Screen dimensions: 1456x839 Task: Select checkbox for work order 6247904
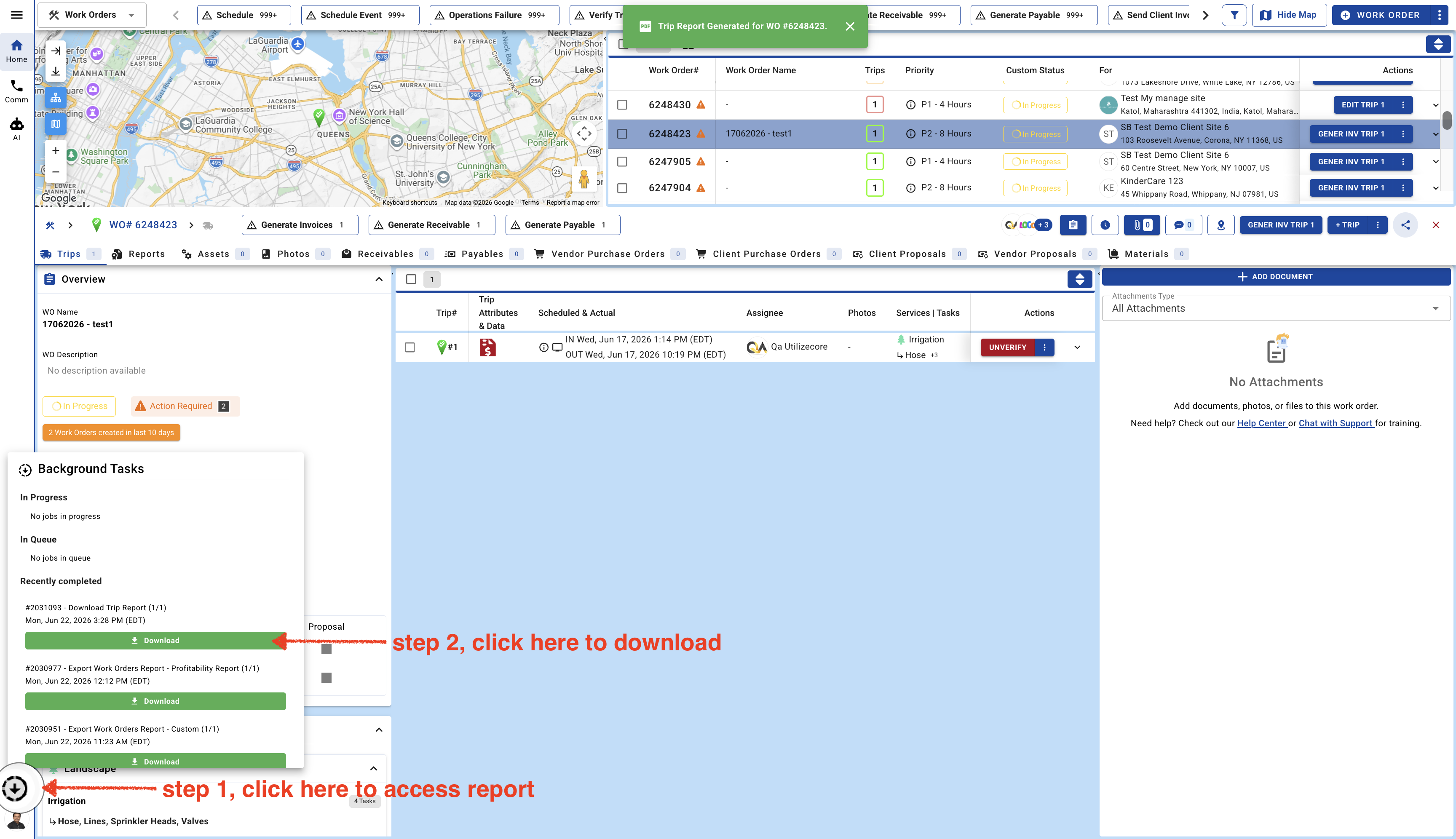[622, 188]
